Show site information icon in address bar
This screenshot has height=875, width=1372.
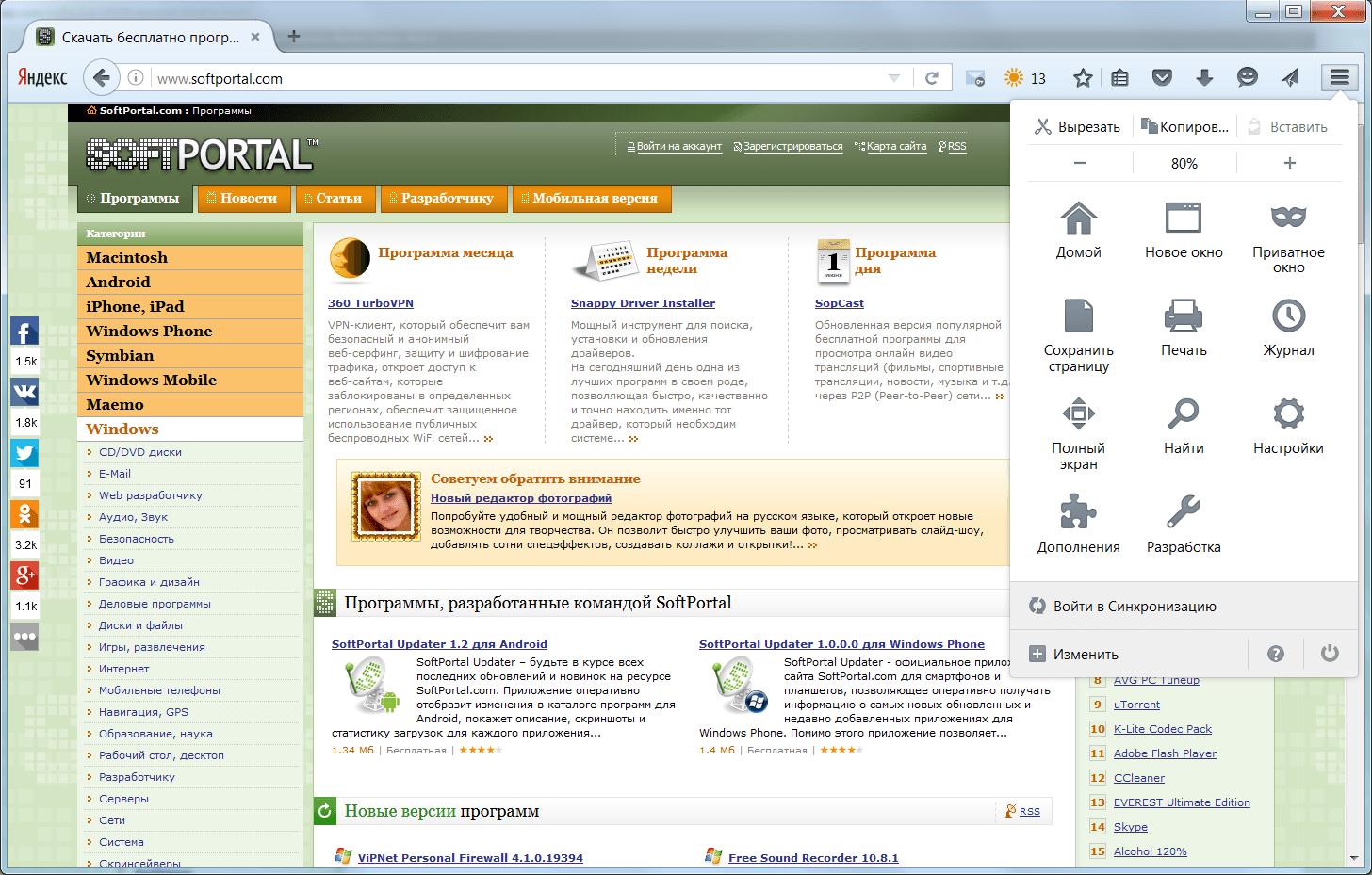[x=136, y=78]
